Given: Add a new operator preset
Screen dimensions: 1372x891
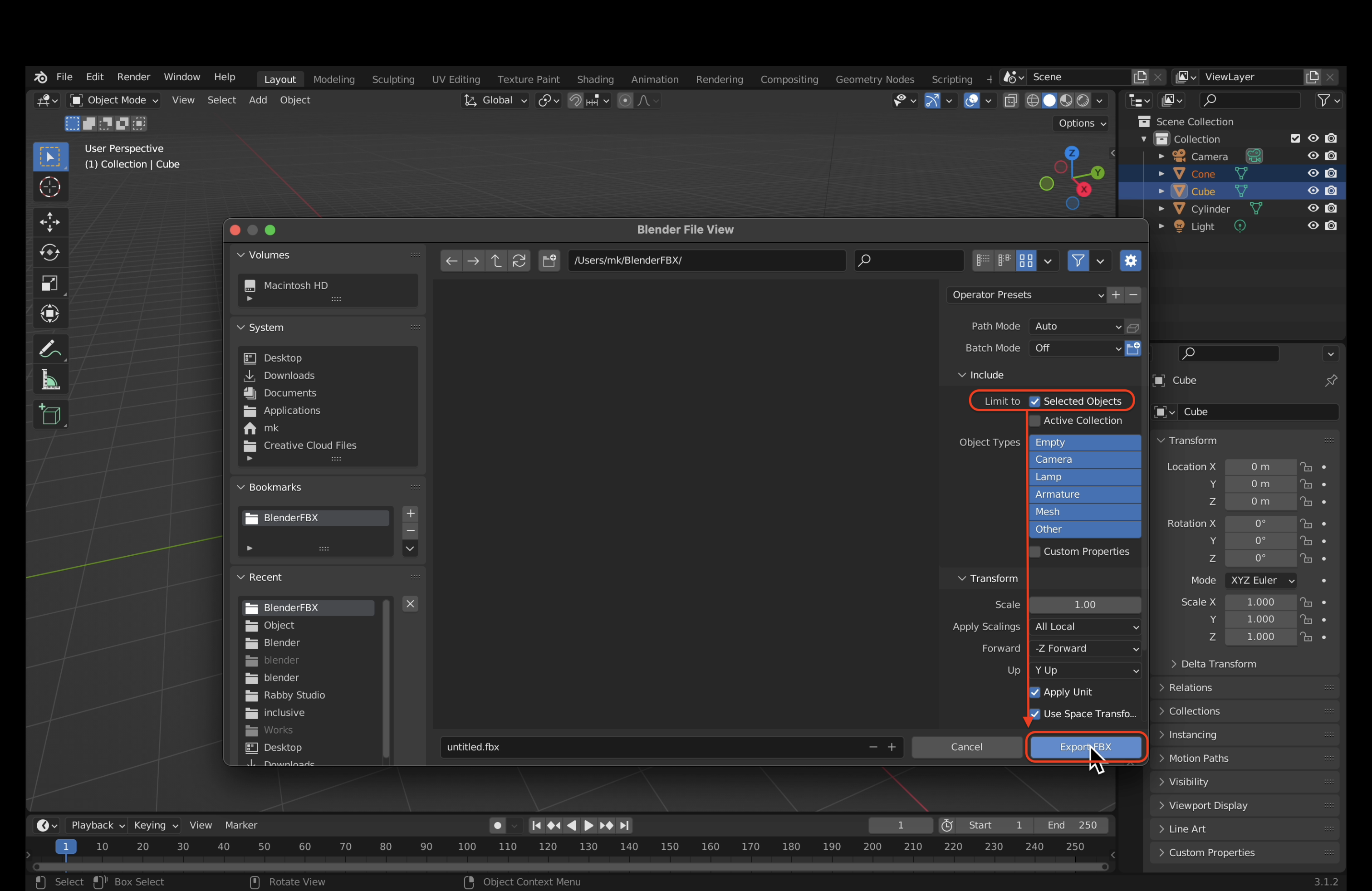Looking at the screenshot, I should coord(1116,295).
